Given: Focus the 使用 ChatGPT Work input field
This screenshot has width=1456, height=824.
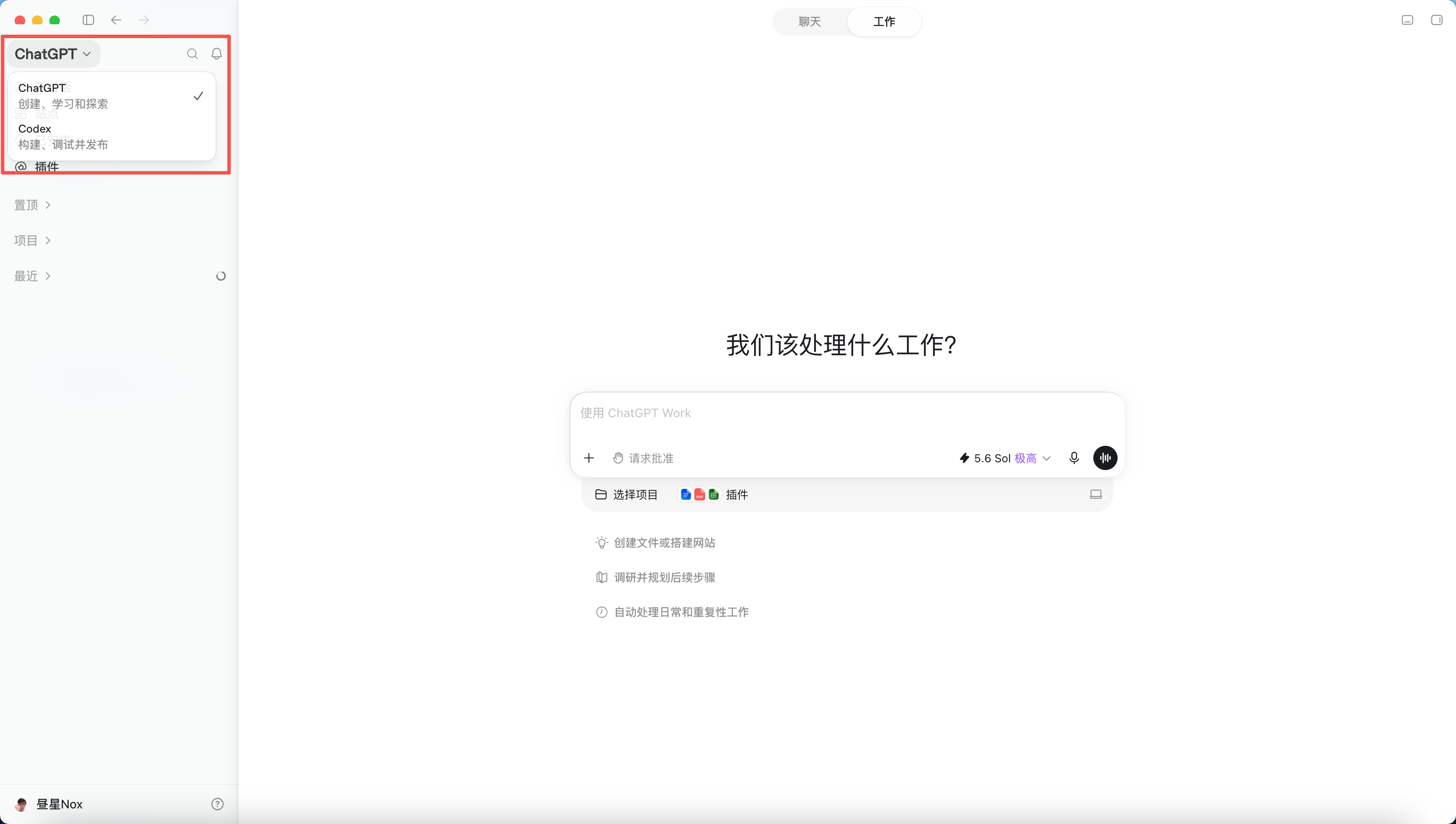Looking at the screenshot, I should tap(846, 413).
